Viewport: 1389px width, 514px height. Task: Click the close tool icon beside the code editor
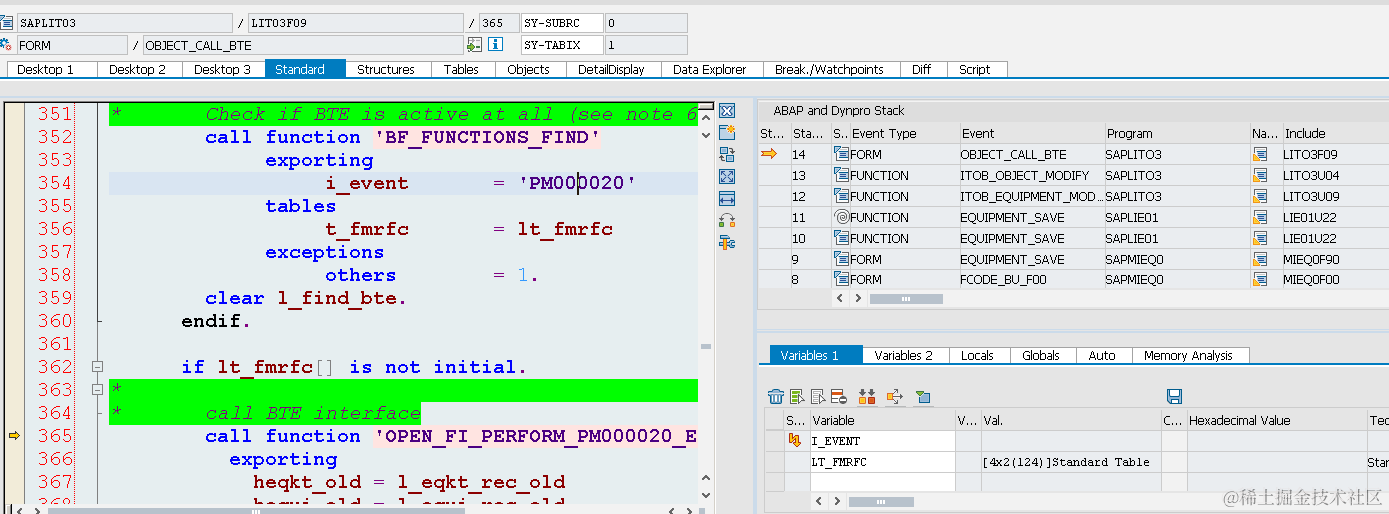727,110
